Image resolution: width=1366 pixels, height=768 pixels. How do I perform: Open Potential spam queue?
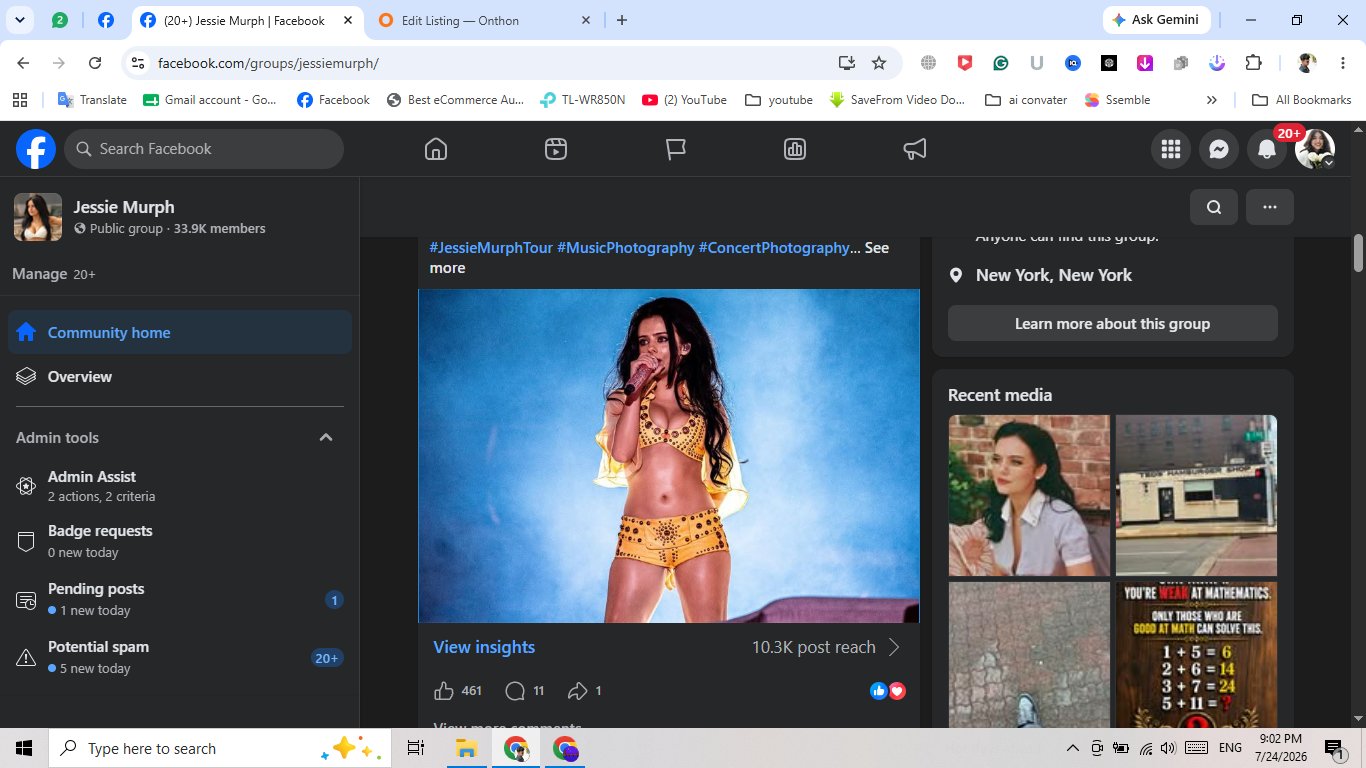(180, 657)
